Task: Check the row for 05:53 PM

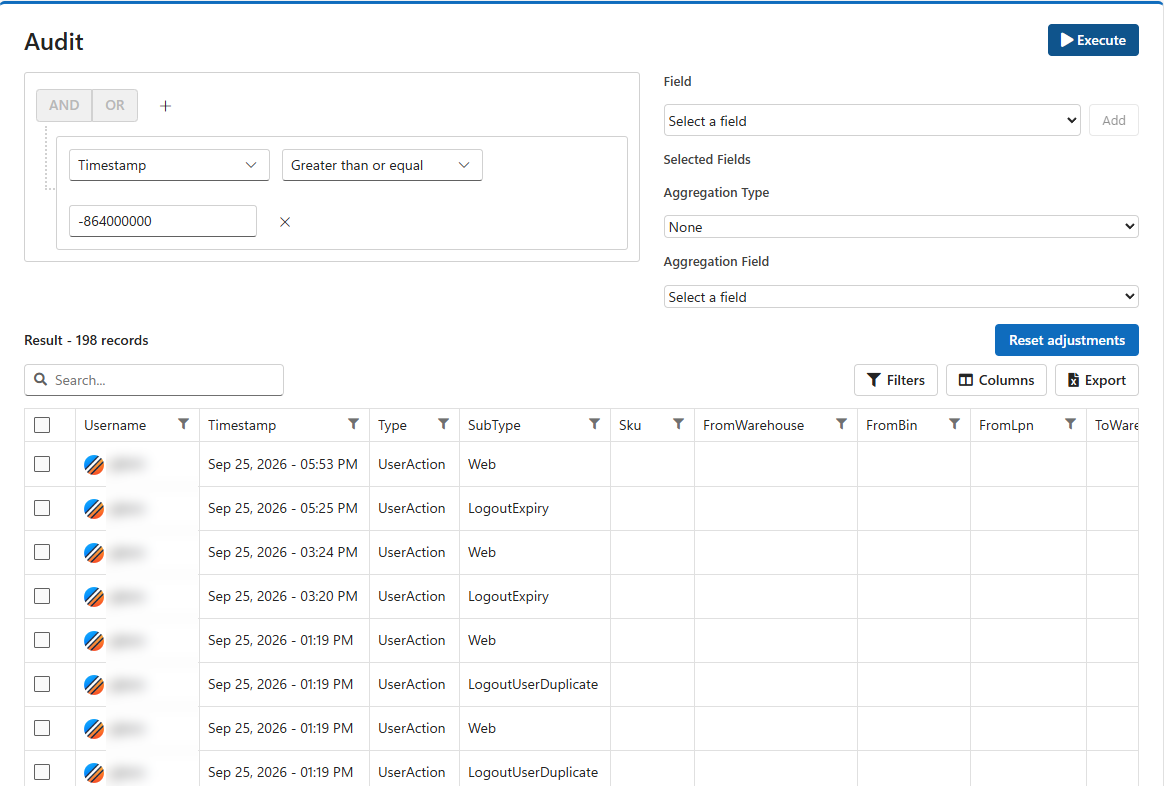Action: (42, 464)
